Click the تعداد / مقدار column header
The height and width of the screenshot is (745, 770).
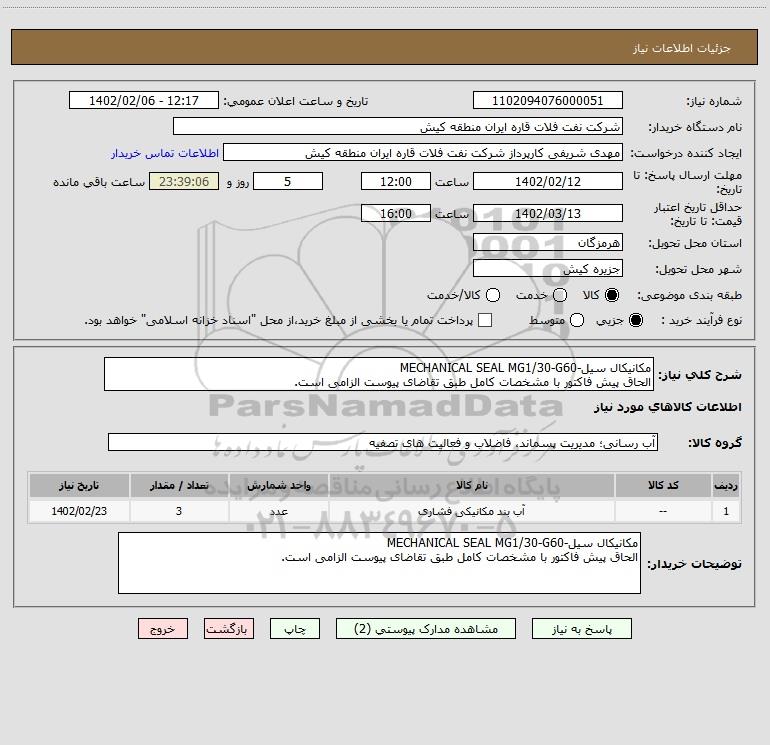pos(179,485)
